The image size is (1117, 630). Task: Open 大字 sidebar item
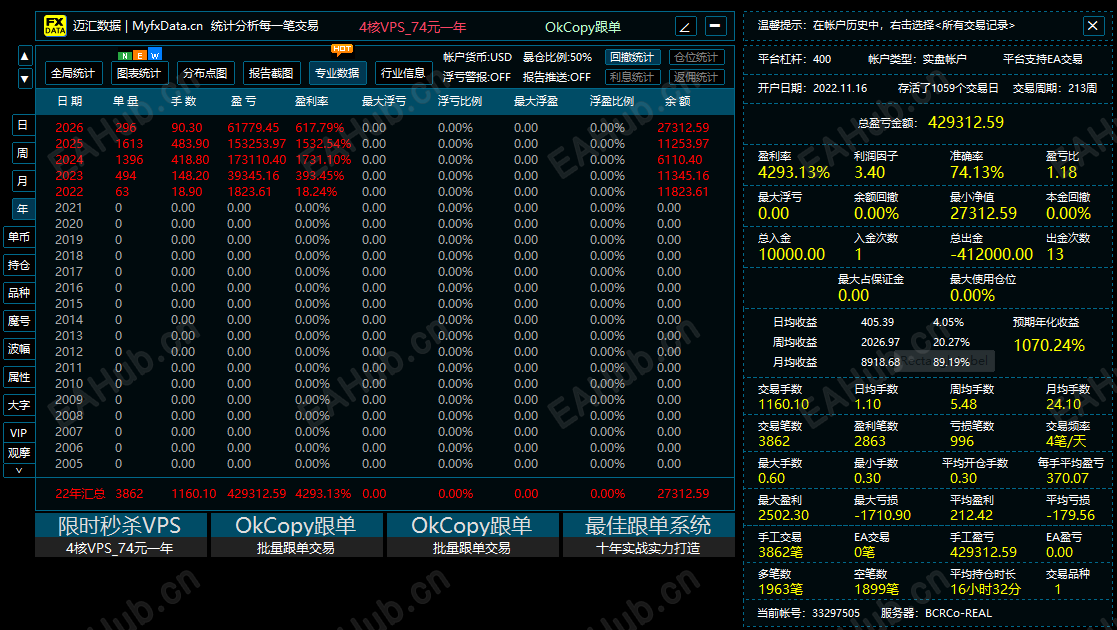tap(19, 405)
